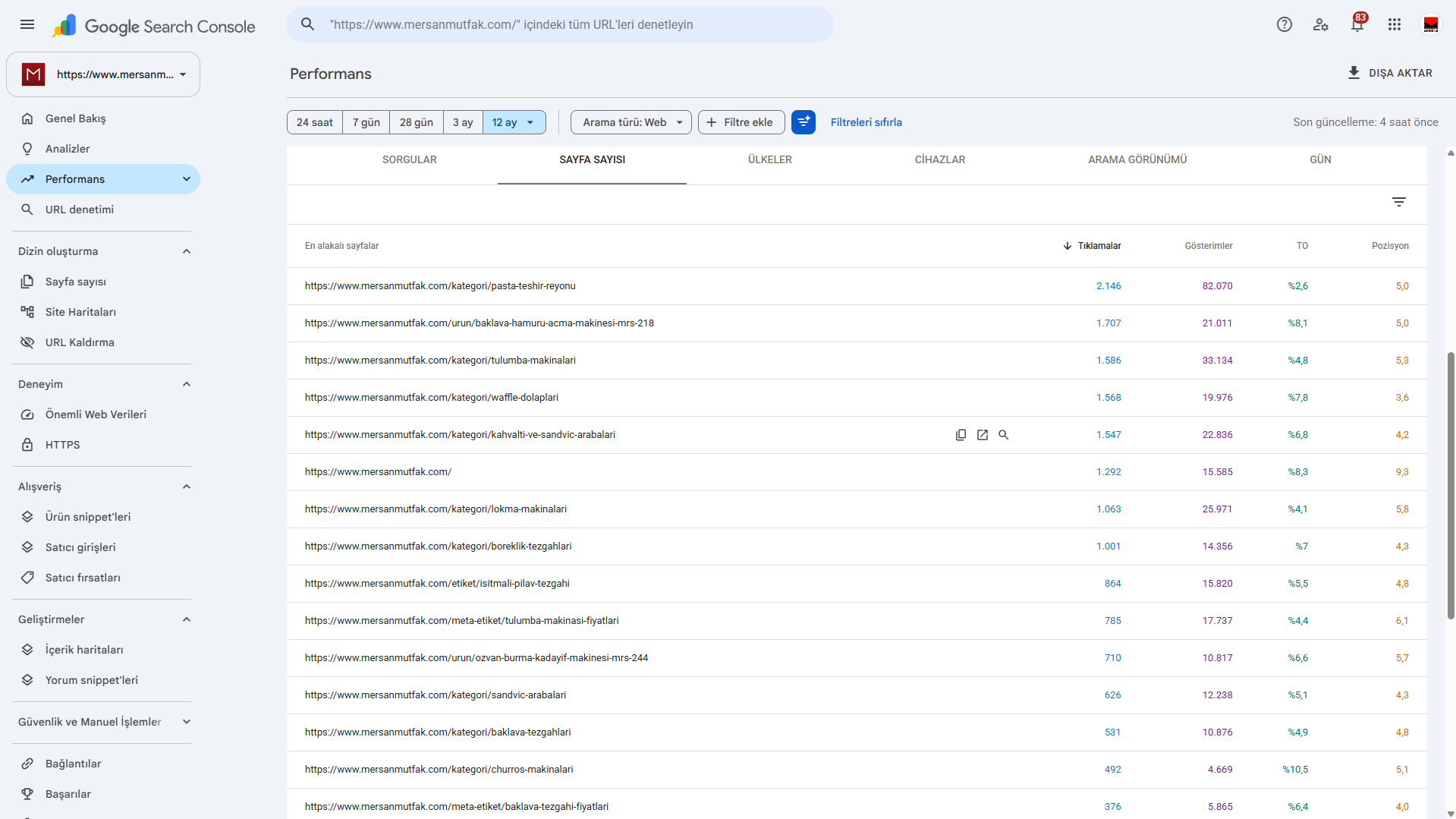This screenshot has height=819, width=1456.
Task: Open the account profile avatar
Action: click(x=1431, y=24)
